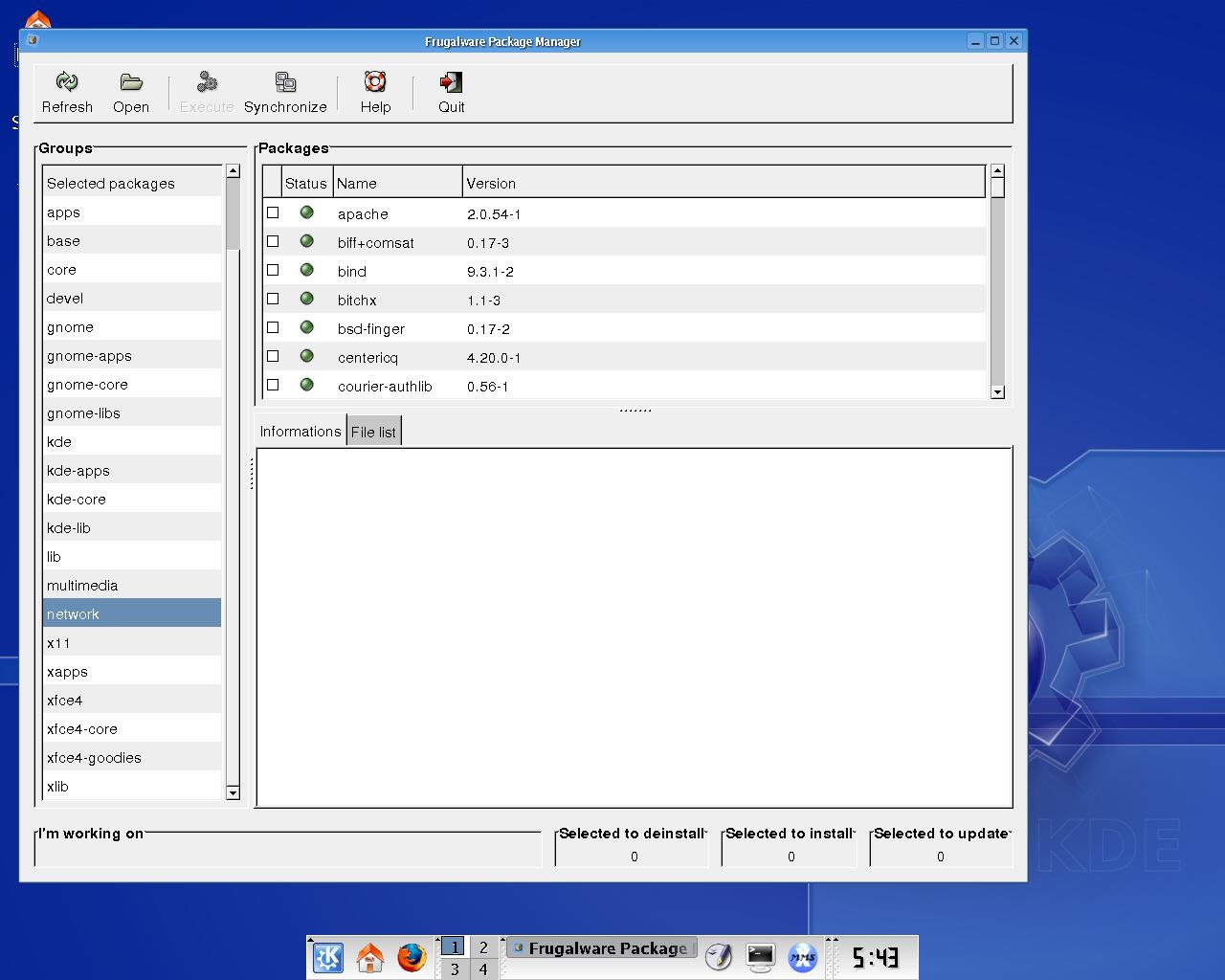1225x980 pixels.
Task: Tick the checkbox for centericq
Action: click(273, 356)
